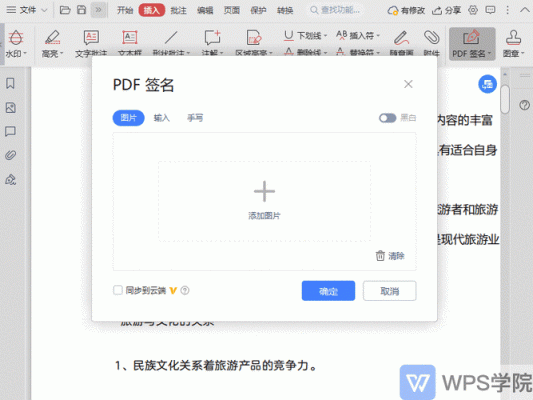This screenshot has width=533, height=400.
Task: Click the 水印 watermark tool
Action: (x=16, y=44)
